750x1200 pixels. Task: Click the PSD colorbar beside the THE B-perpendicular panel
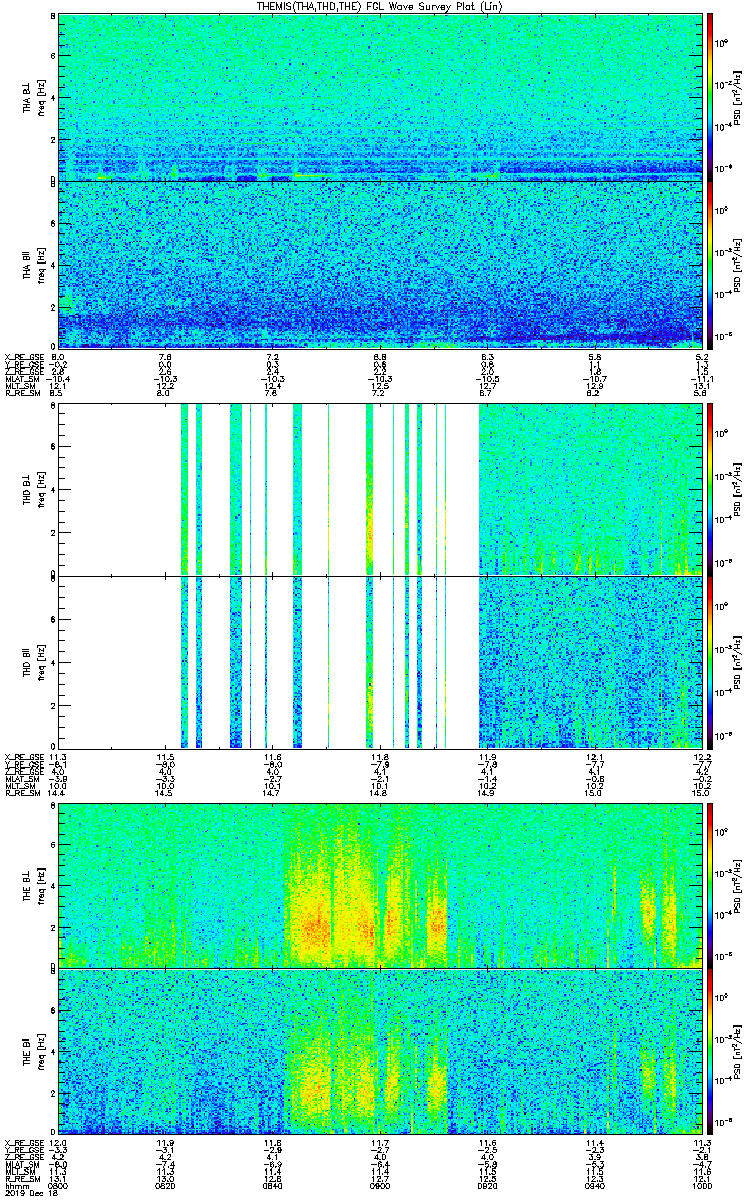711,884
